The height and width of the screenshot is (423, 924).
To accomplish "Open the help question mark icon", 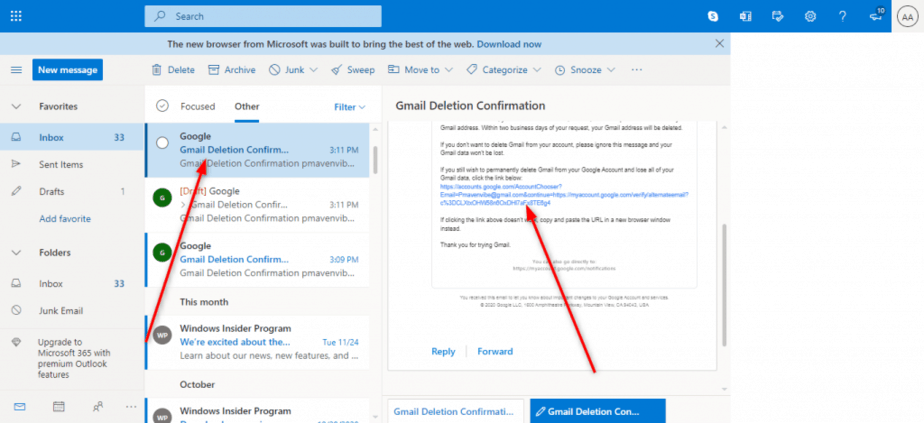I will click(x=843, y=16).
